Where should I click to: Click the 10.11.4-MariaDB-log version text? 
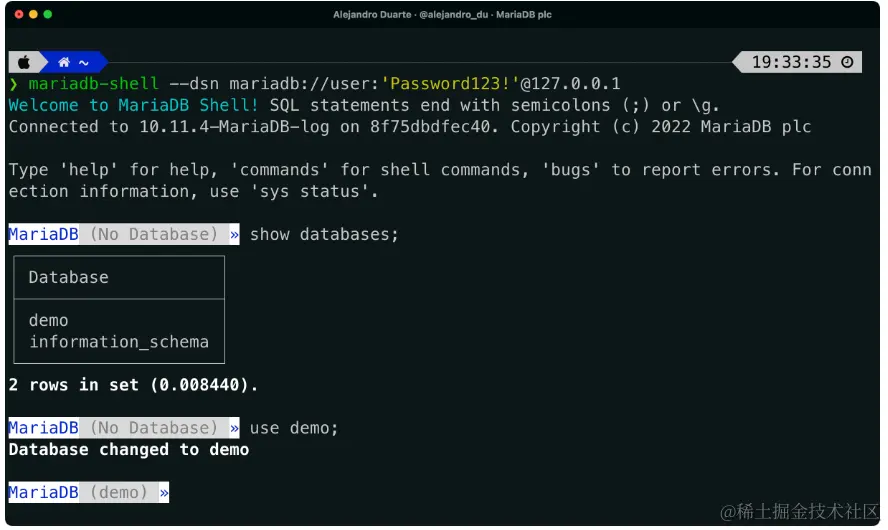coord(234,127)
